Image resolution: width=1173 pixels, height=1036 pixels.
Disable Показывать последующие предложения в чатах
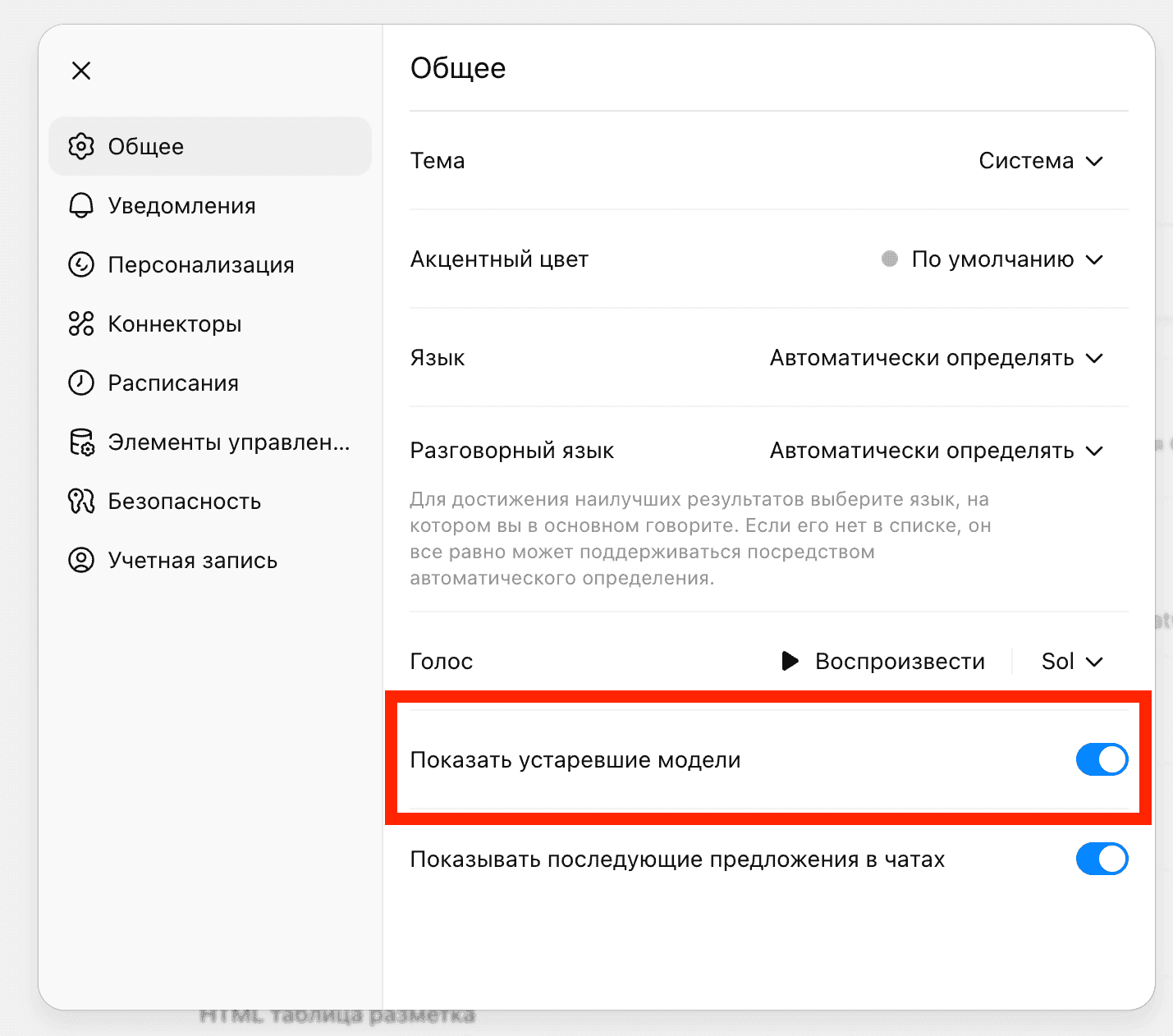[x=1102, y=859]
